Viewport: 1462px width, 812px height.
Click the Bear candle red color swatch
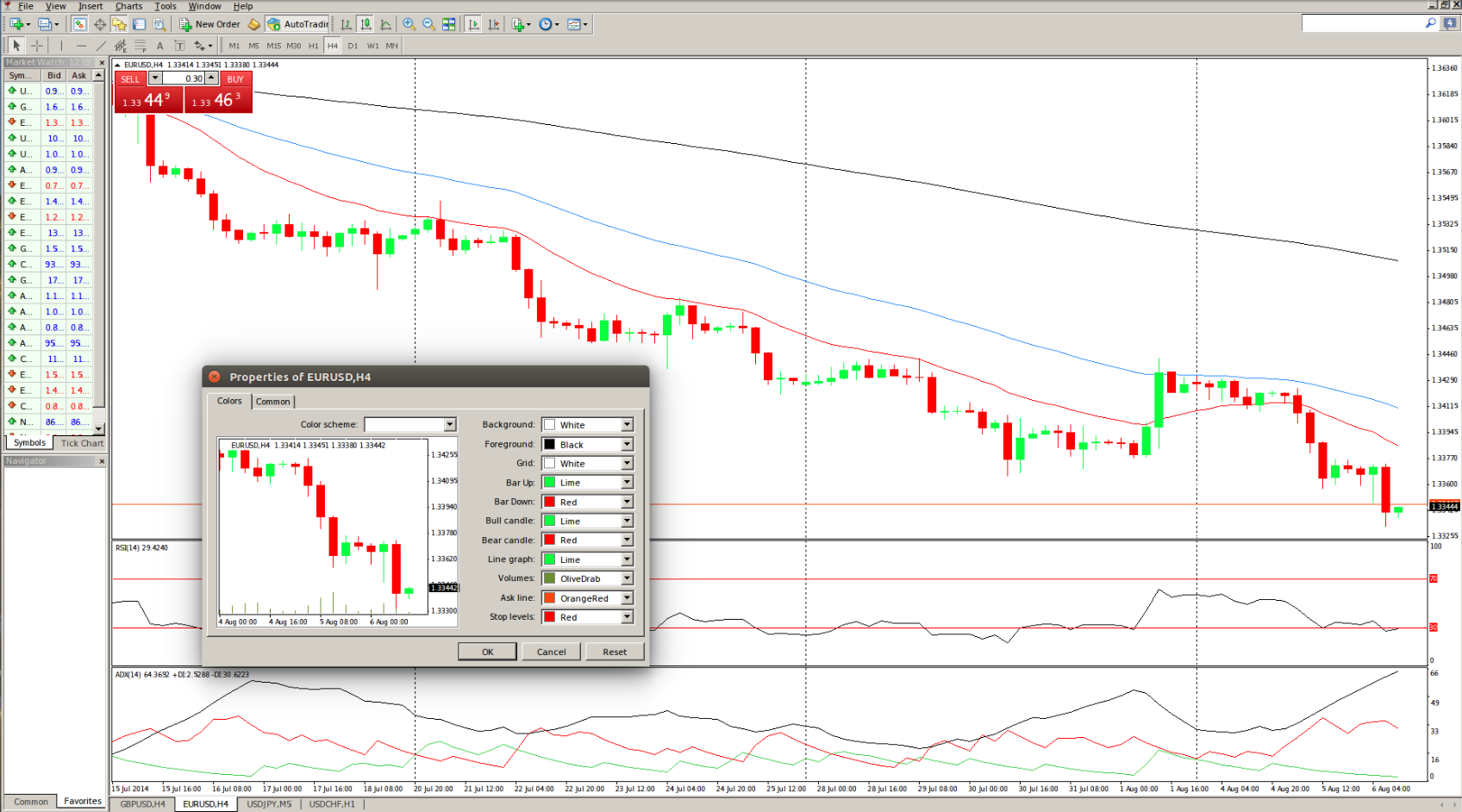coord(549,540)
